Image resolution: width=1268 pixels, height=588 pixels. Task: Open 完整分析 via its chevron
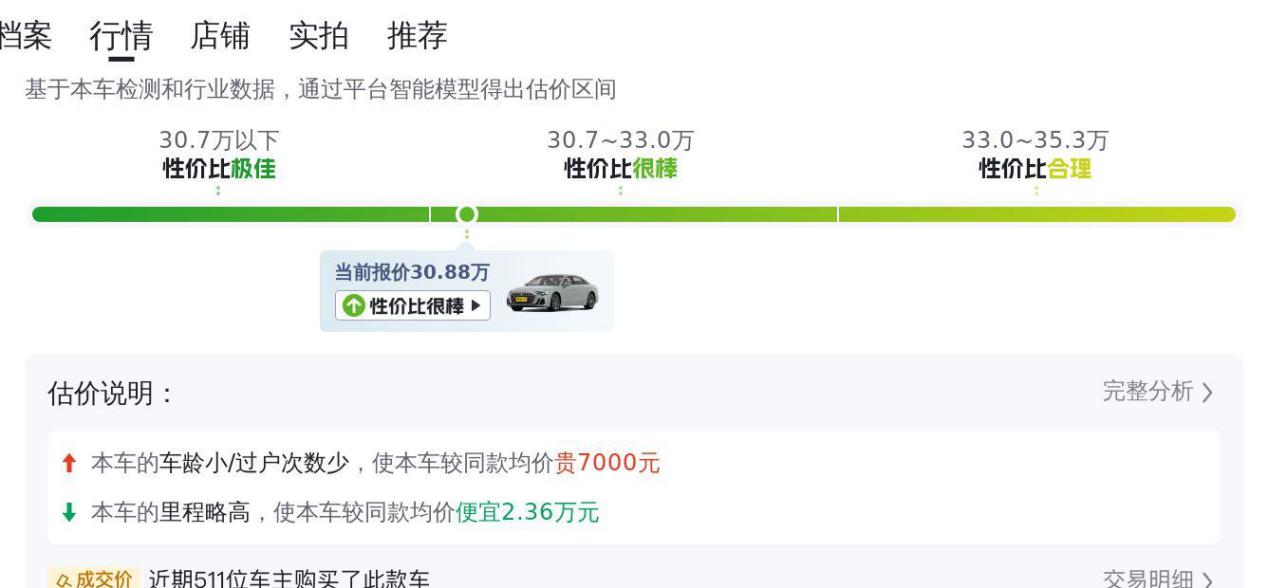click(1208, 392)
